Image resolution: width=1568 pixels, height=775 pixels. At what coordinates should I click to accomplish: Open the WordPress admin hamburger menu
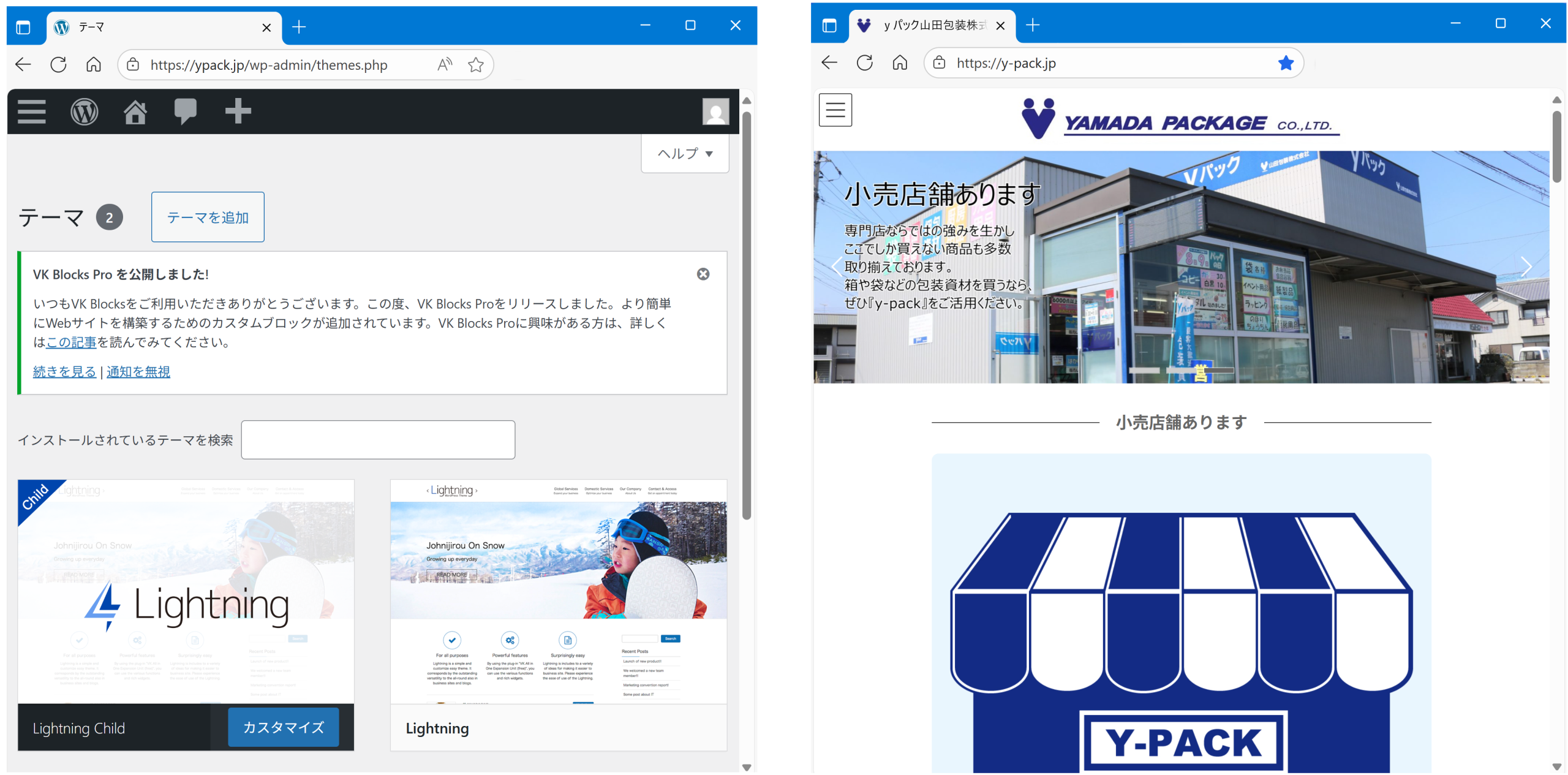(x=32, y=112)
